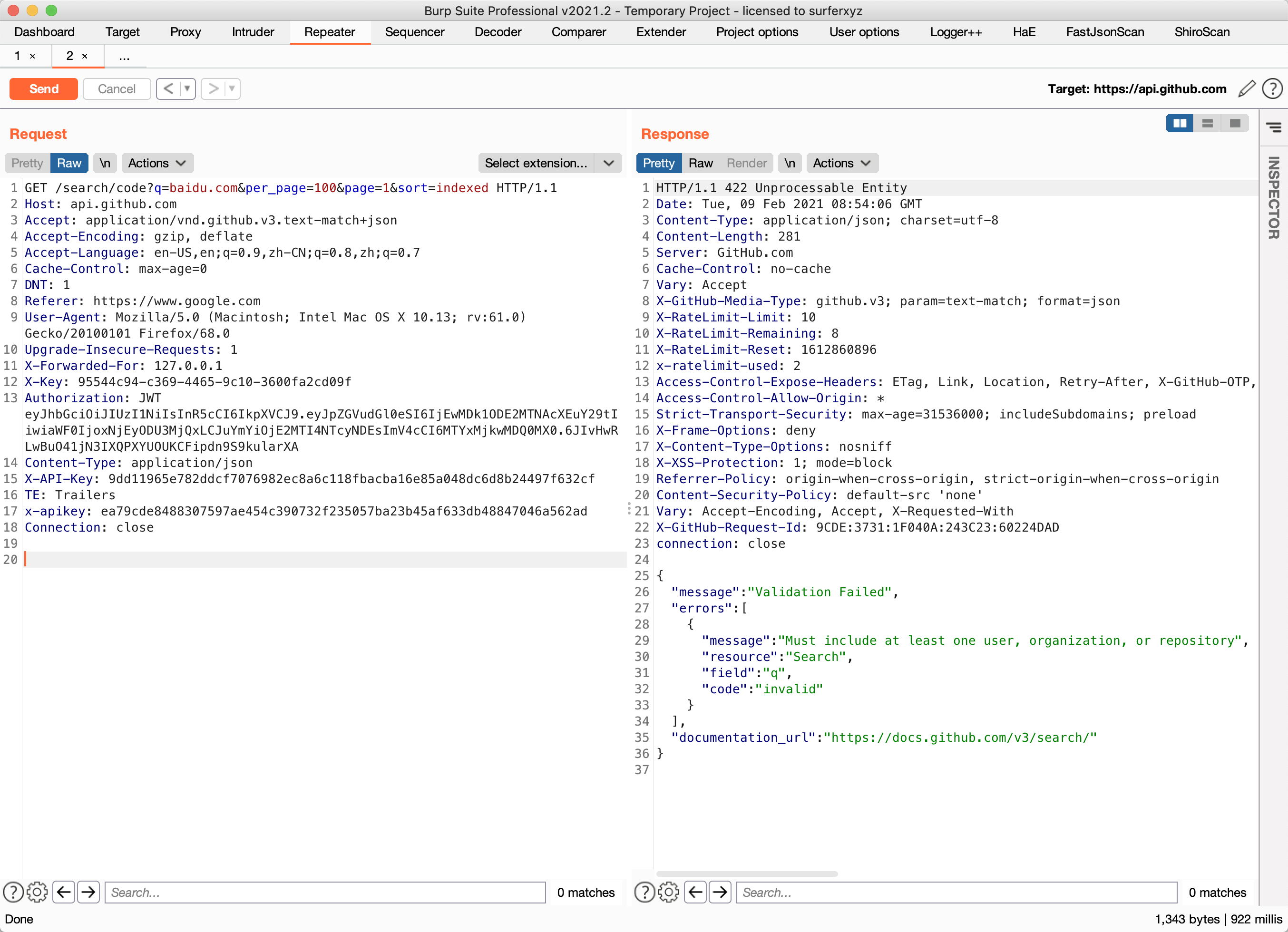Open the dropdown arrow next to the back button
Viewport: 1288px width, 932px height.
[x=186, y=88]
